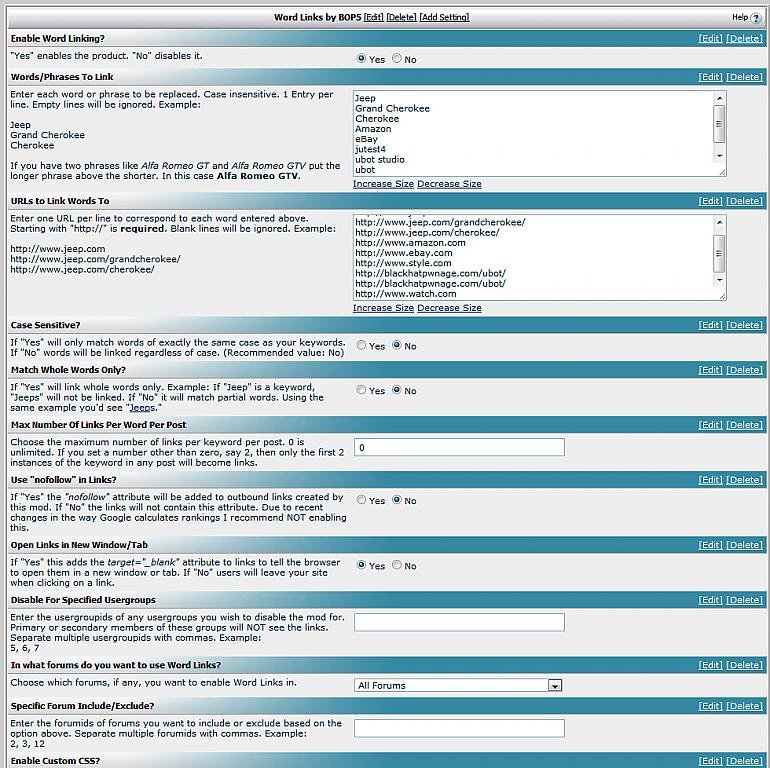Choose No for Case Sensitive
770x768 pixels.
tap(397, 345)
